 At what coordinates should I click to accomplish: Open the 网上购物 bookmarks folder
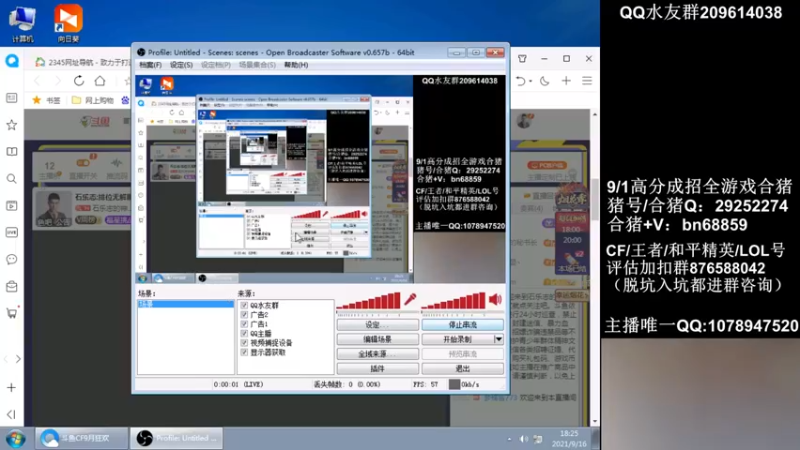click(x=92, y=100)
